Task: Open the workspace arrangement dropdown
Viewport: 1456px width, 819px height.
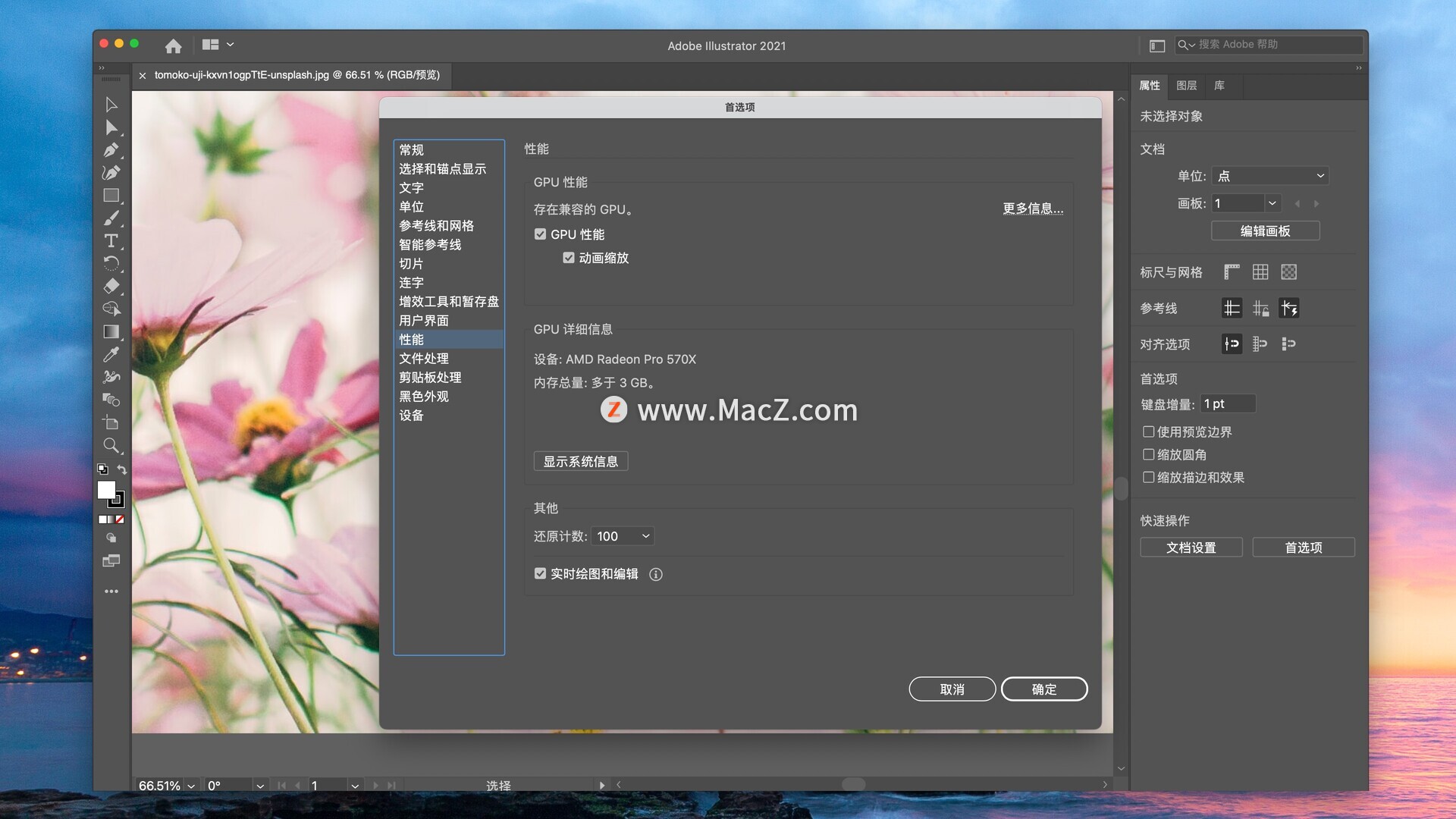Action: click(218, 45)
